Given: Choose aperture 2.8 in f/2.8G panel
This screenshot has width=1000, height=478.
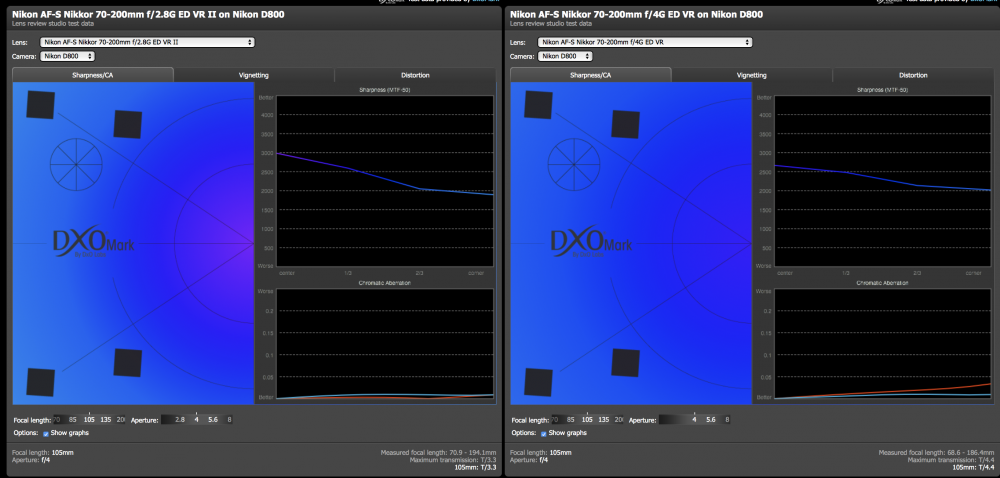Looking at the screenshot, I should (x=180, y=420).
